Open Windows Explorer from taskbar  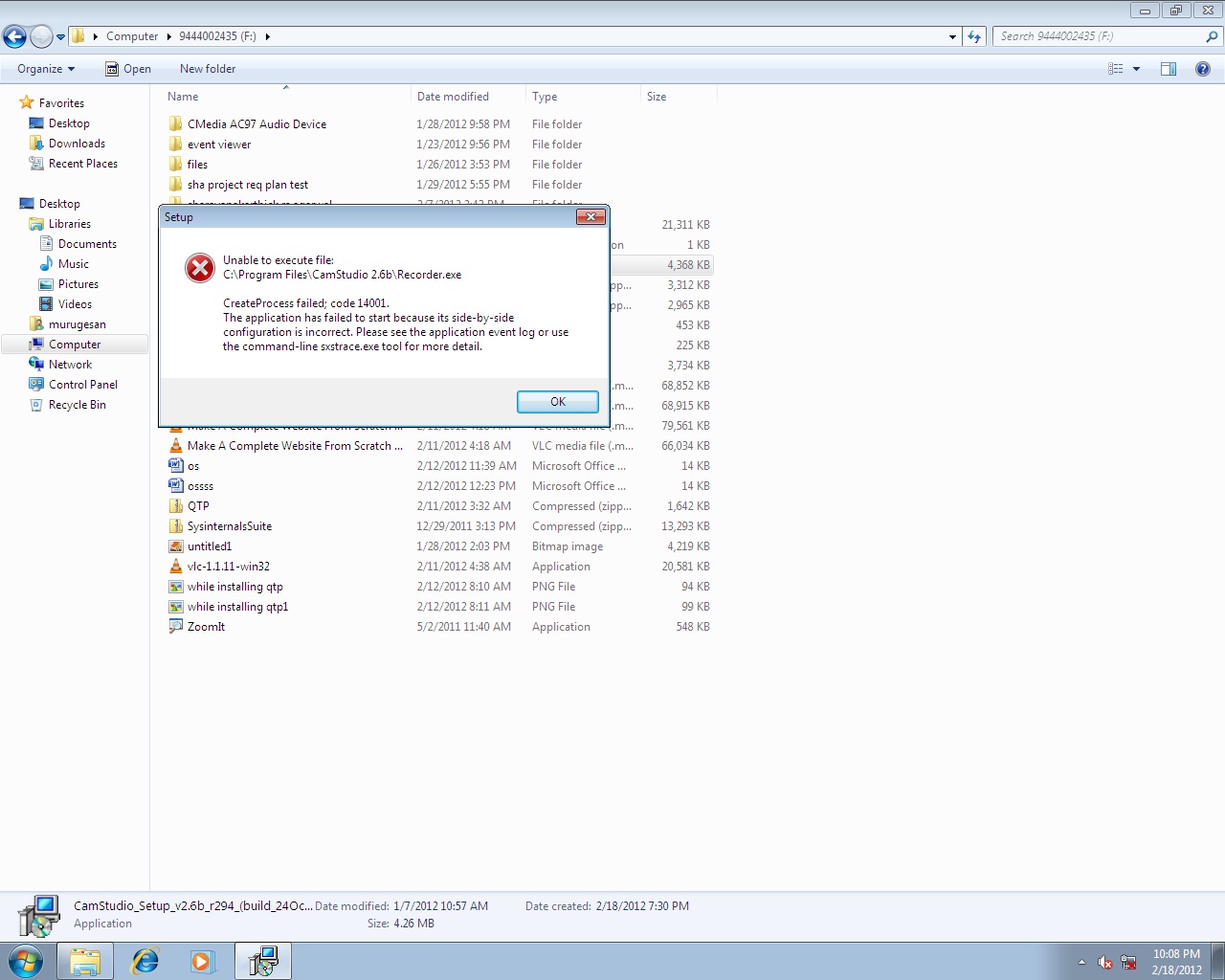click(85, 961)
